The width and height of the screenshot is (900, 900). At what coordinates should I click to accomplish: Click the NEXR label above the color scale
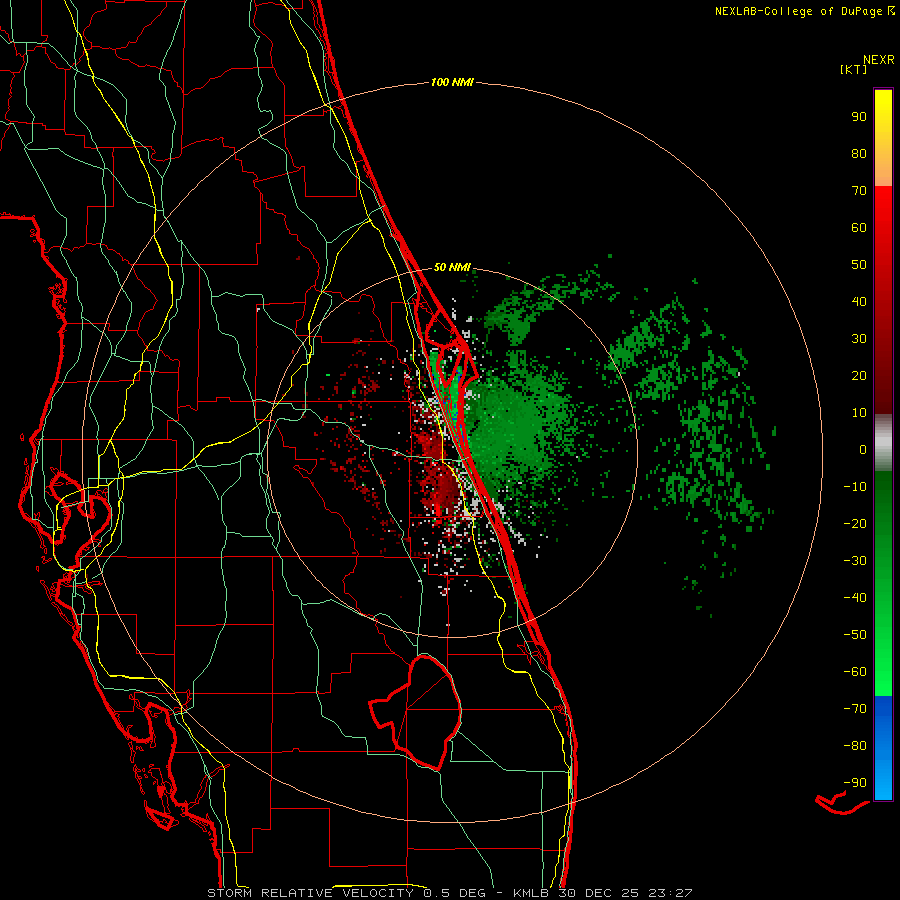point(878,60)
